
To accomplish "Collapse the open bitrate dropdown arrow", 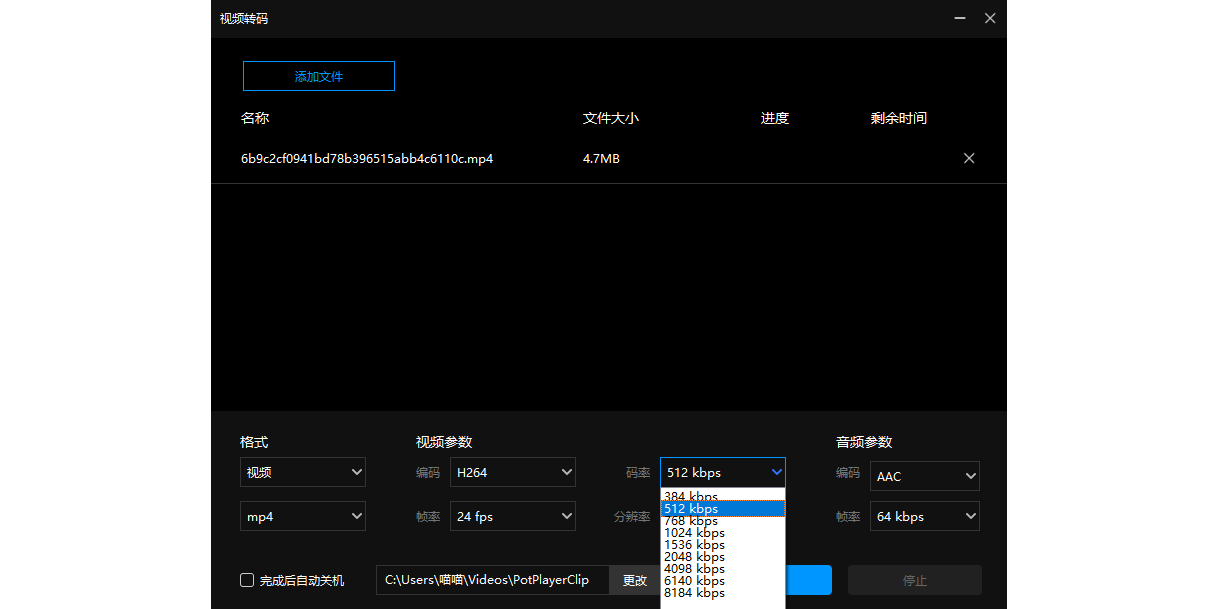I will point(777,472).
